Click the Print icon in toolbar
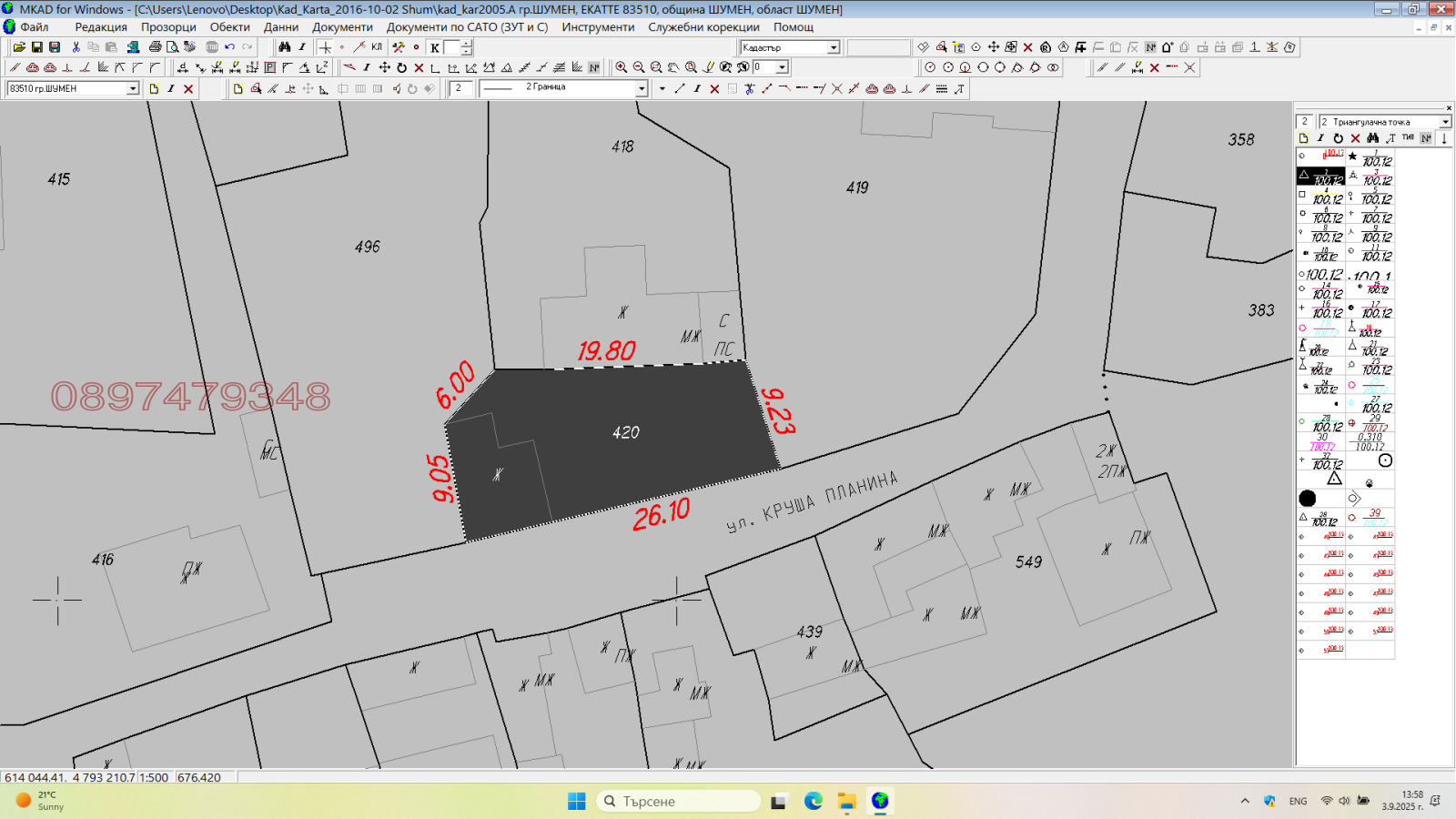1456x819 pixels. pos(155,47)
